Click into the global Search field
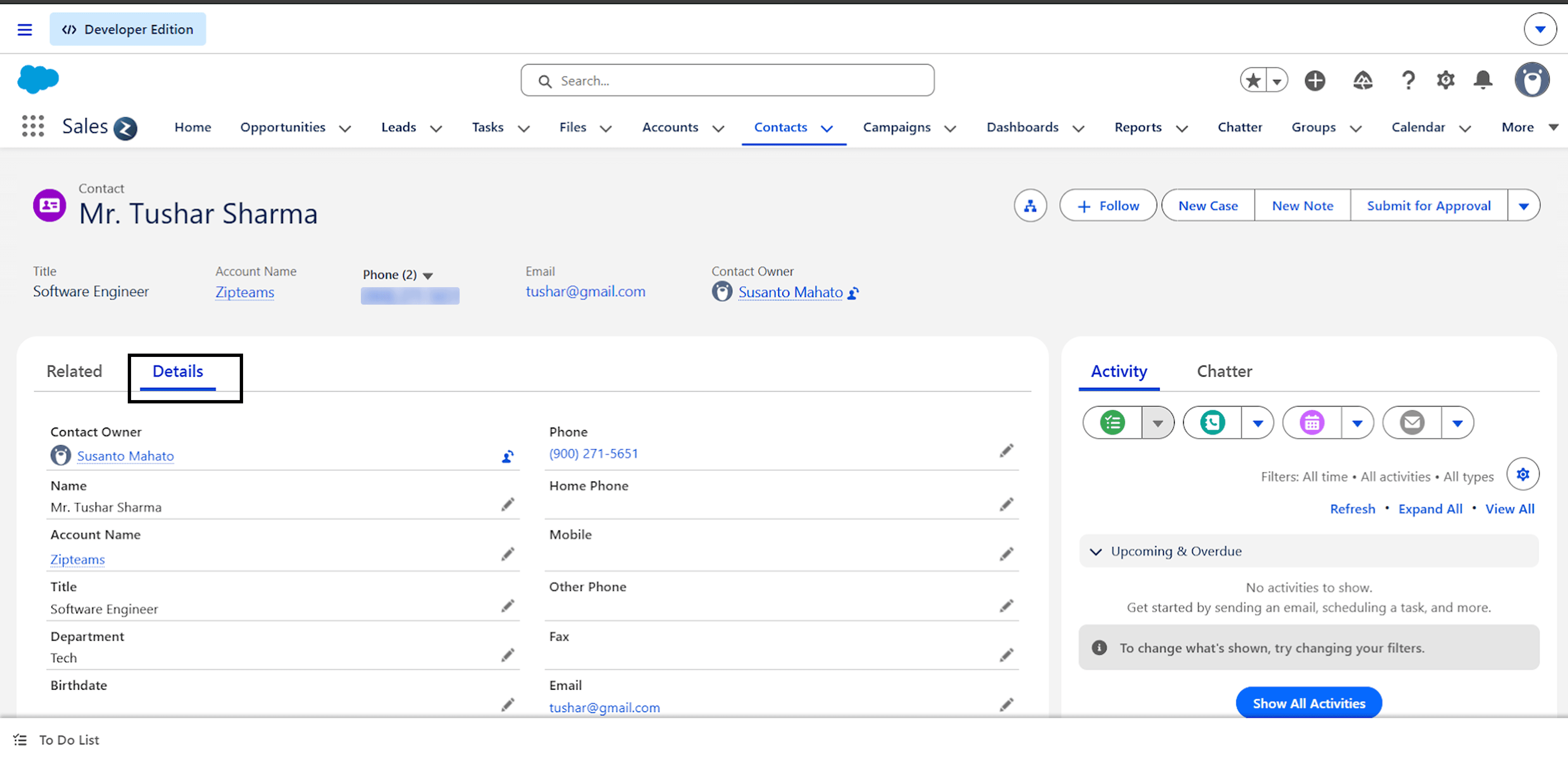 tap(728, 81)
